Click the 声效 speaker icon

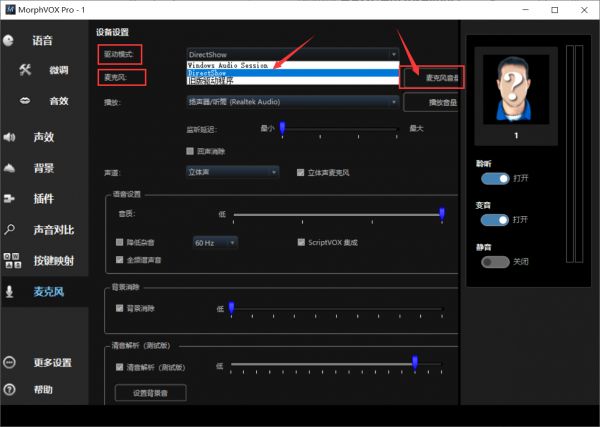tap(9, 137)
